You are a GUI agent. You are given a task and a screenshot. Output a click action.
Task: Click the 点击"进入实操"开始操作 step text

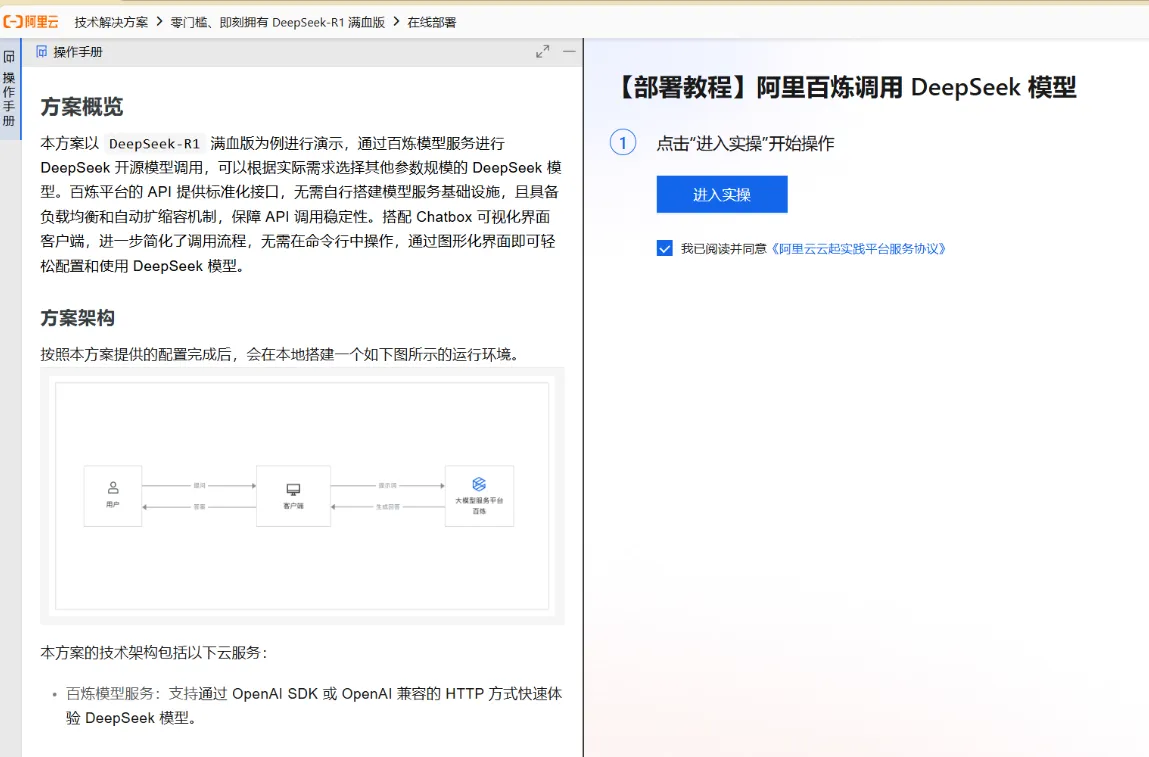[745, 144]
